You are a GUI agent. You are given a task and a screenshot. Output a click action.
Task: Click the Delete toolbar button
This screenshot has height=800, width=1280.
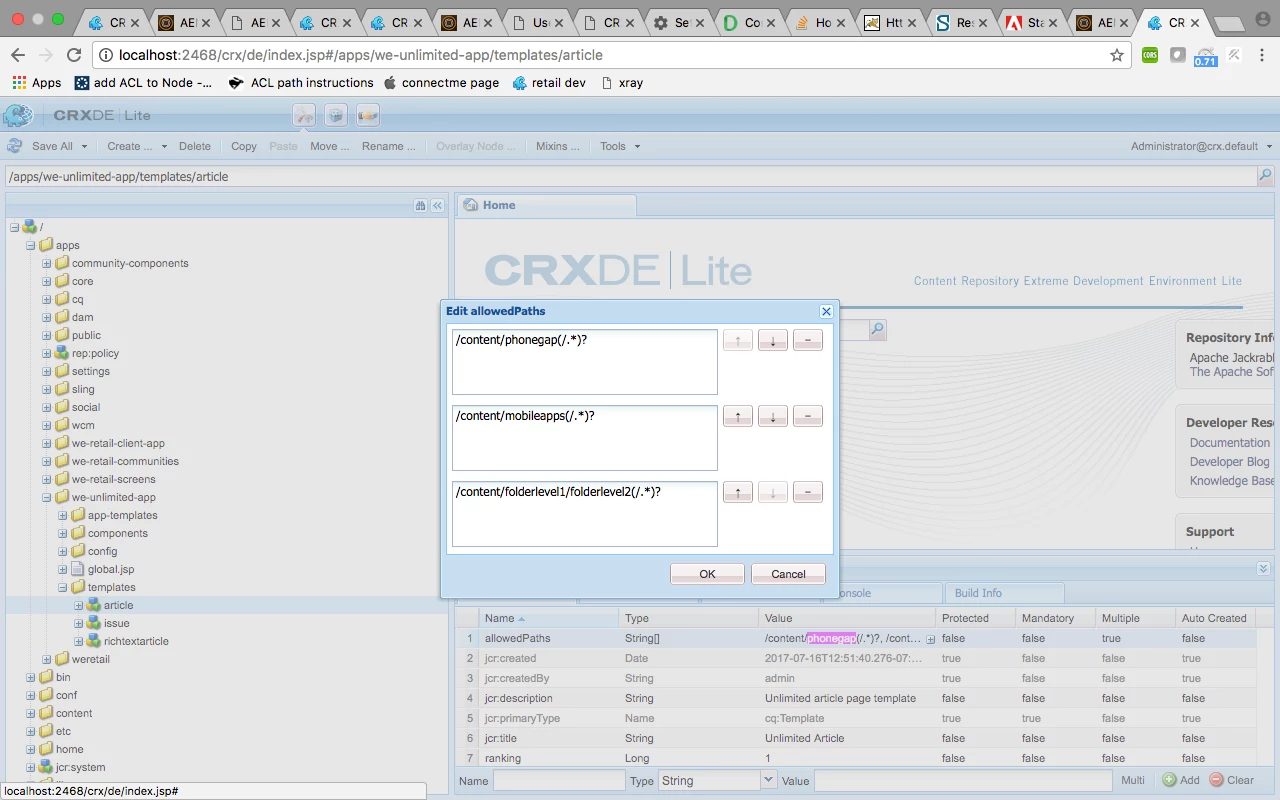pos(195,146)
